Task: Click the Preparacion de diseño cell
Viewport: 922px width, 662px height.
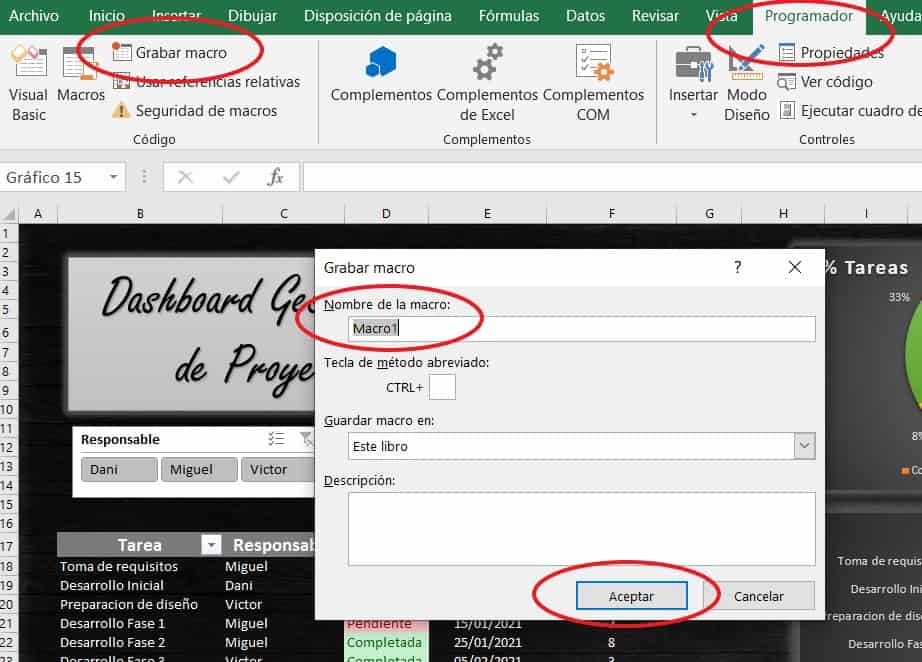Action: coord(139,604)
